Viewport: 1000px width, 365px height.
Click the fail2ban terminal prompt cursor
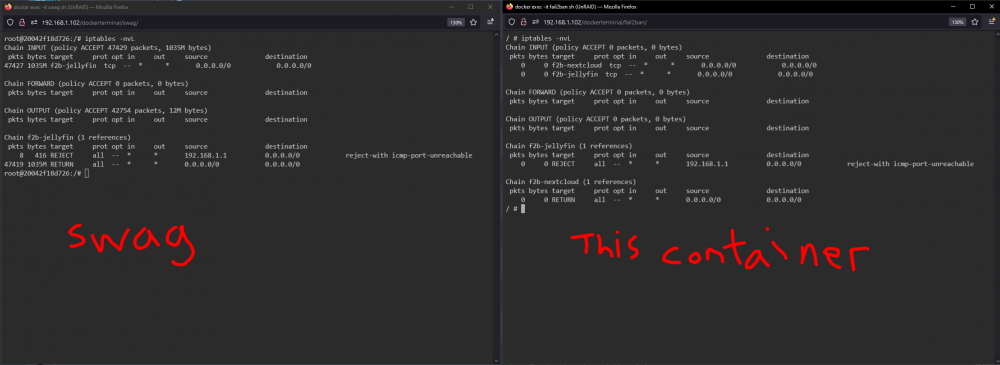(x=523, y=209)
